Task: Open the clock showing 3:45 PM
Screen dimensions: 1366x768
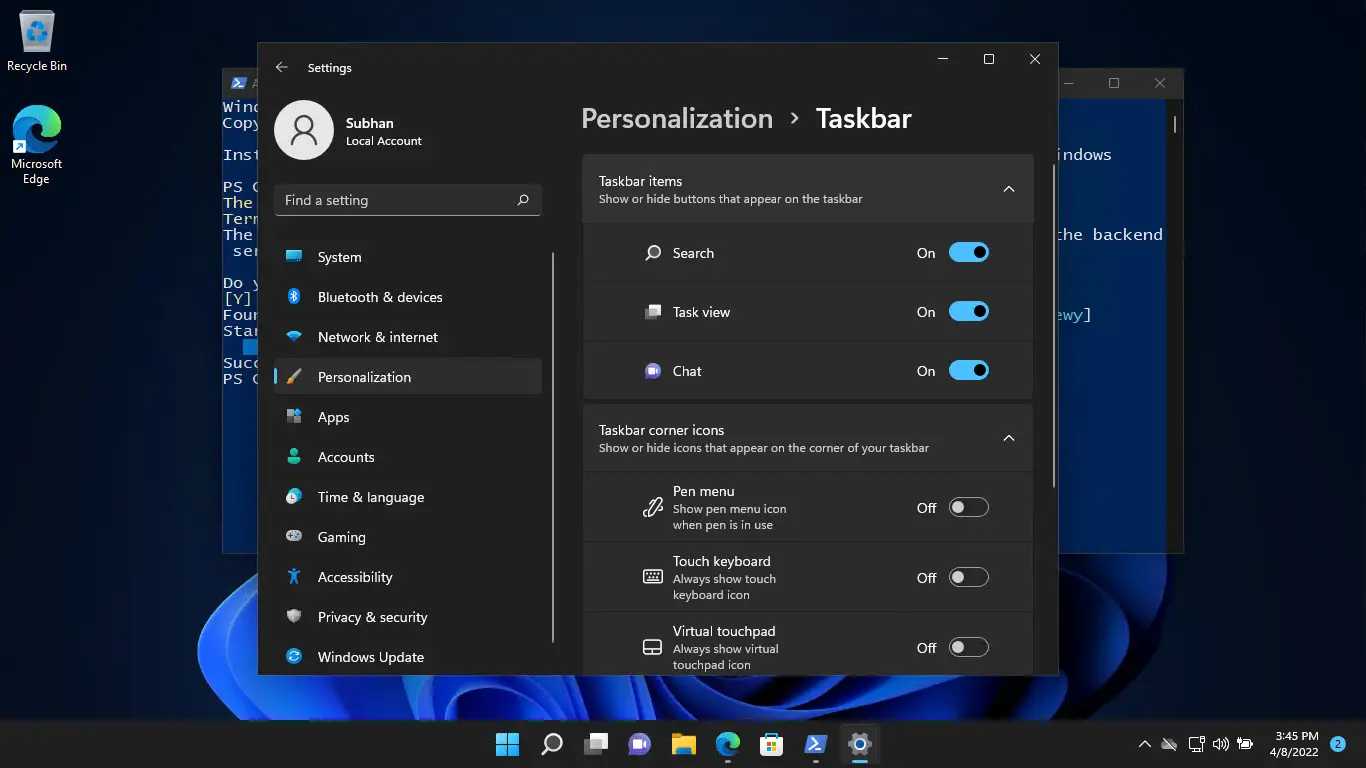Action: tap(1296, 744)
